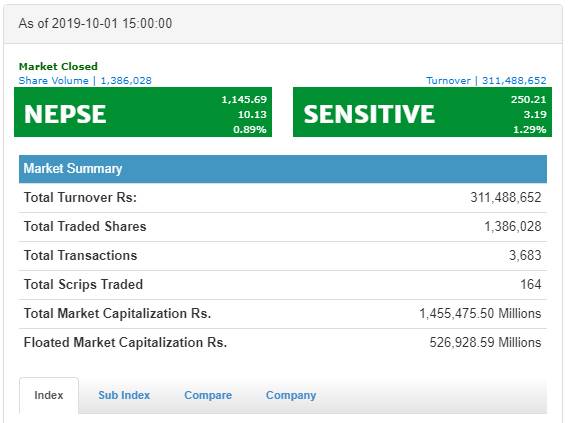Click the SENSITIVE point change 3.19
569x423 pixels.
click(x=535, y=115)
